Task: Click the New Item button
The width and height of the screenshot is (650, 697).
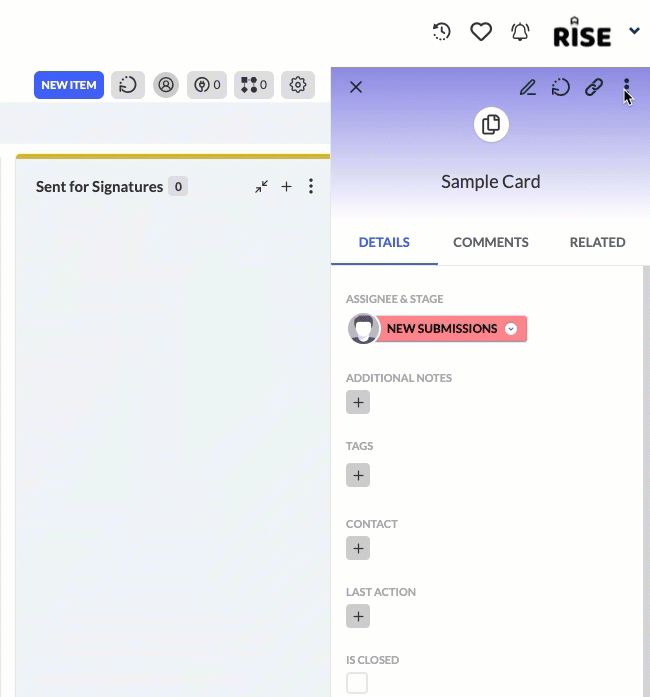Action: (x=69, y=85)
